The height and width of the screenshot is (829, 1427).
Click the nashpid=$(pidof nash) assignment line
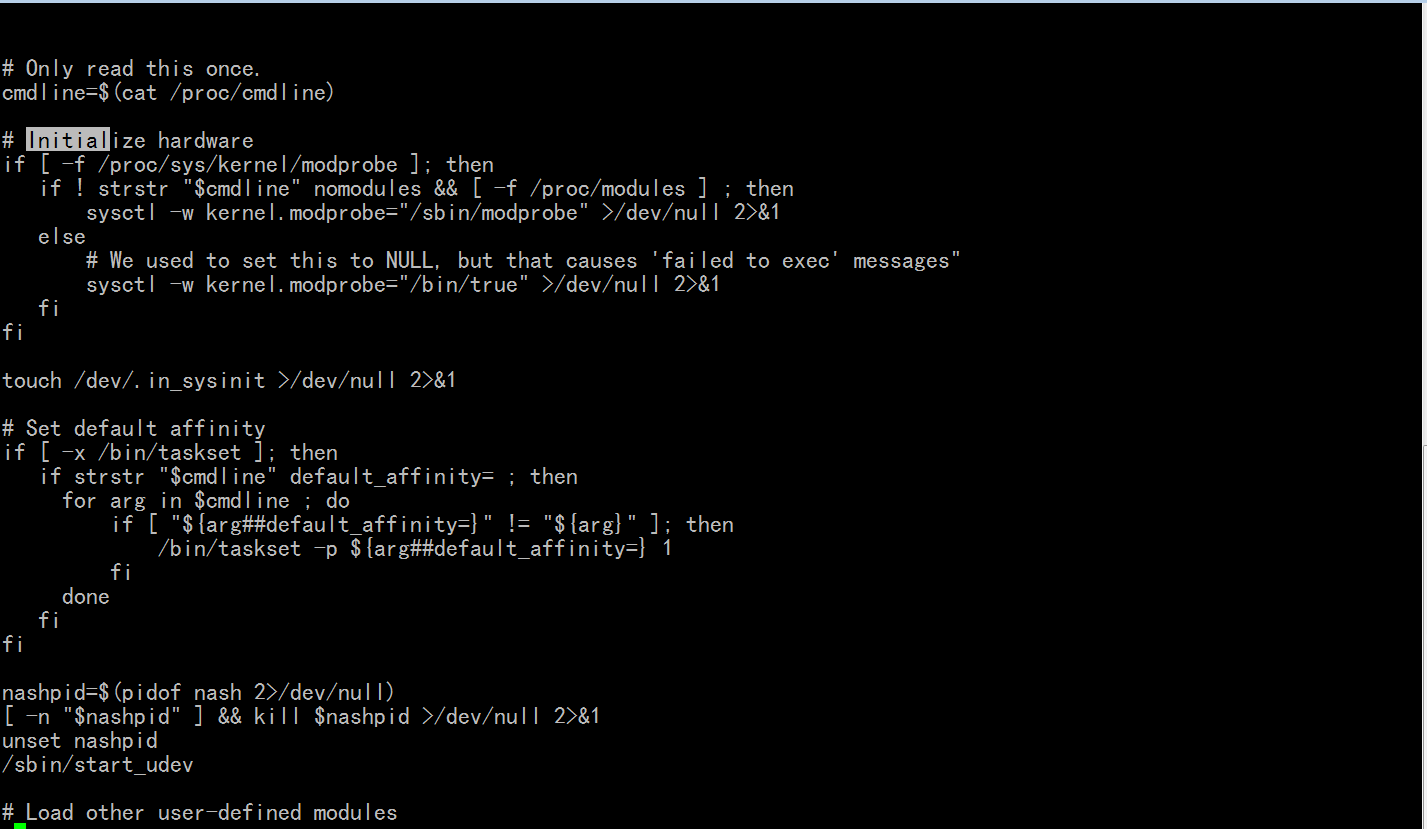click(199, 693)
